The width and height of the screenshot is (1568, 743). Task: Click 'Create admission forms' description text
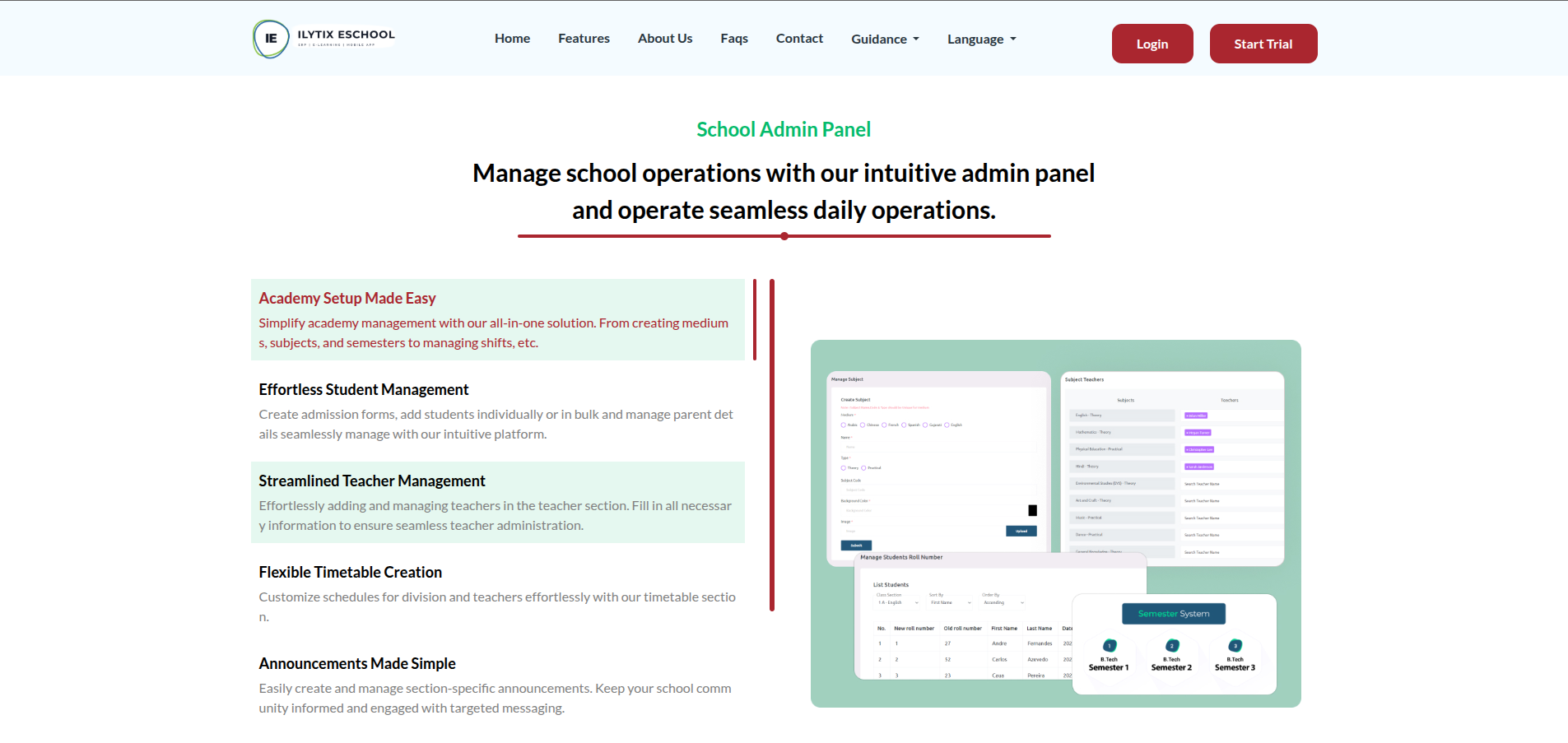(x=496, y=425)
